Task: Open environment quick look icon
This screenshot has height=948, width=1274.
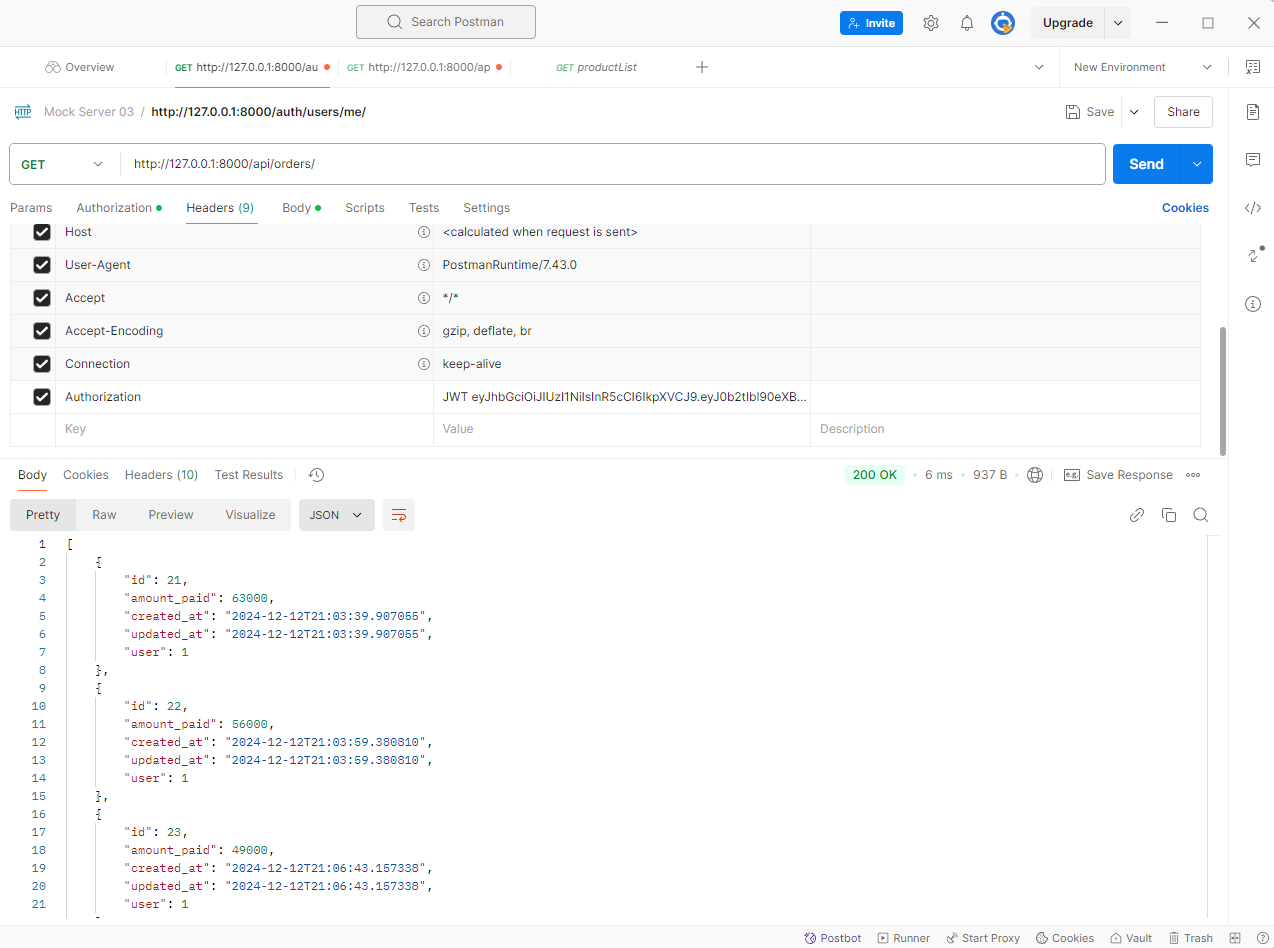Action: (1253, 67)
